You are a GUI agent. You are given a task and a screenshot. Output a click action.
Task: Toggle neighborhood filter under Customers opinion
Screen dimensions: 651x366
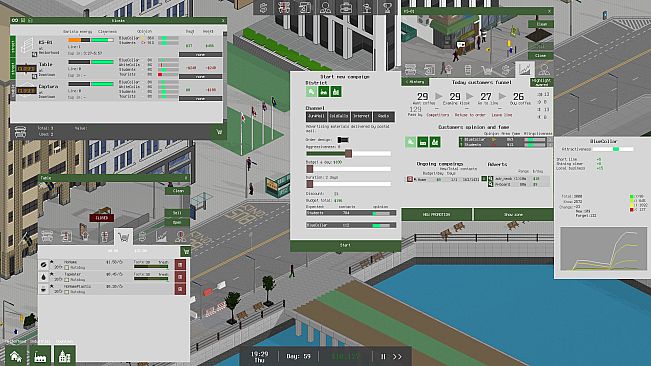(x=410, y=142)
